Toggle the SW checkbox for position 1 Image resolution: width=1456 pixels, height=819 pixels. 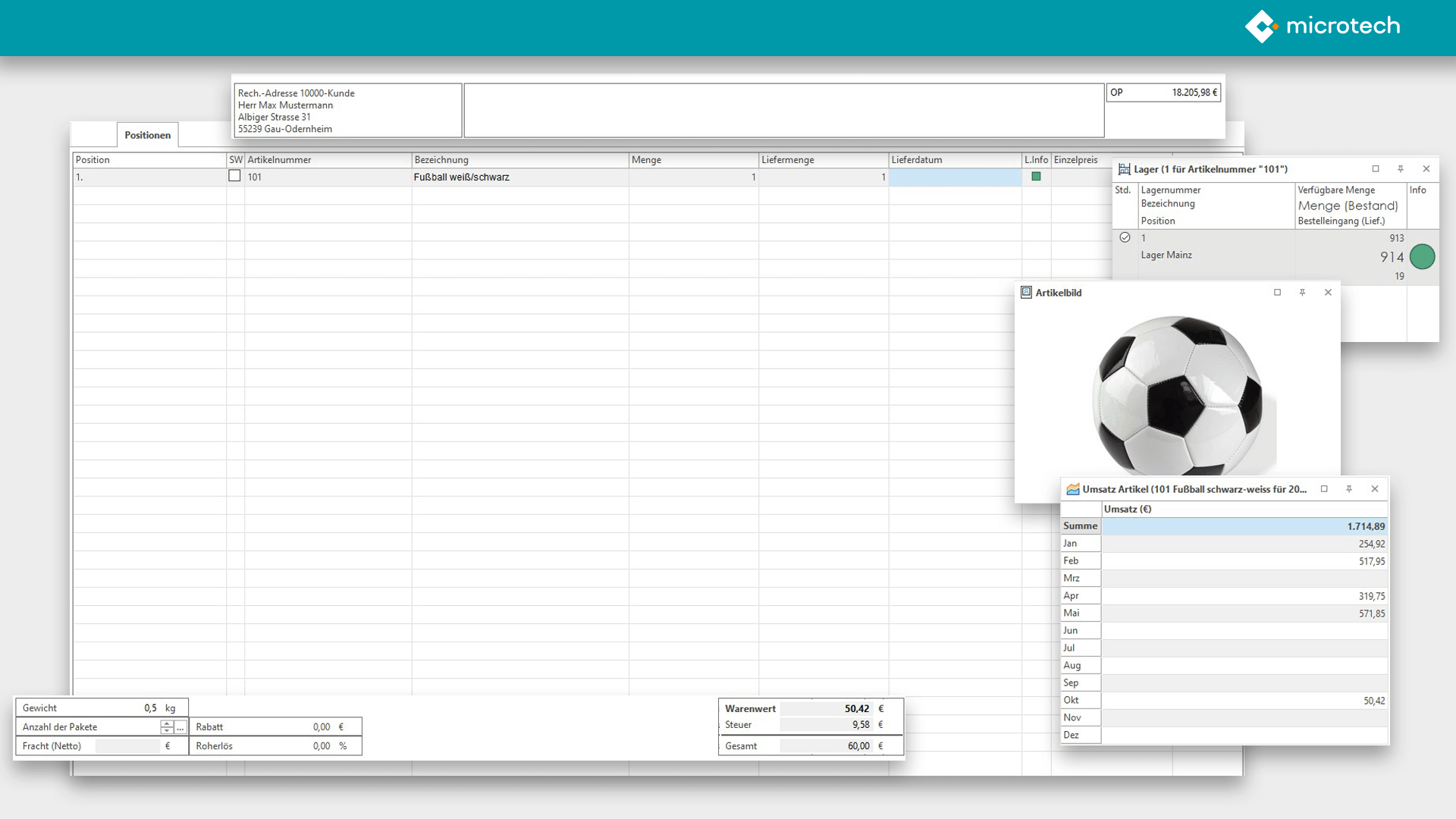[x=235, y=175]
